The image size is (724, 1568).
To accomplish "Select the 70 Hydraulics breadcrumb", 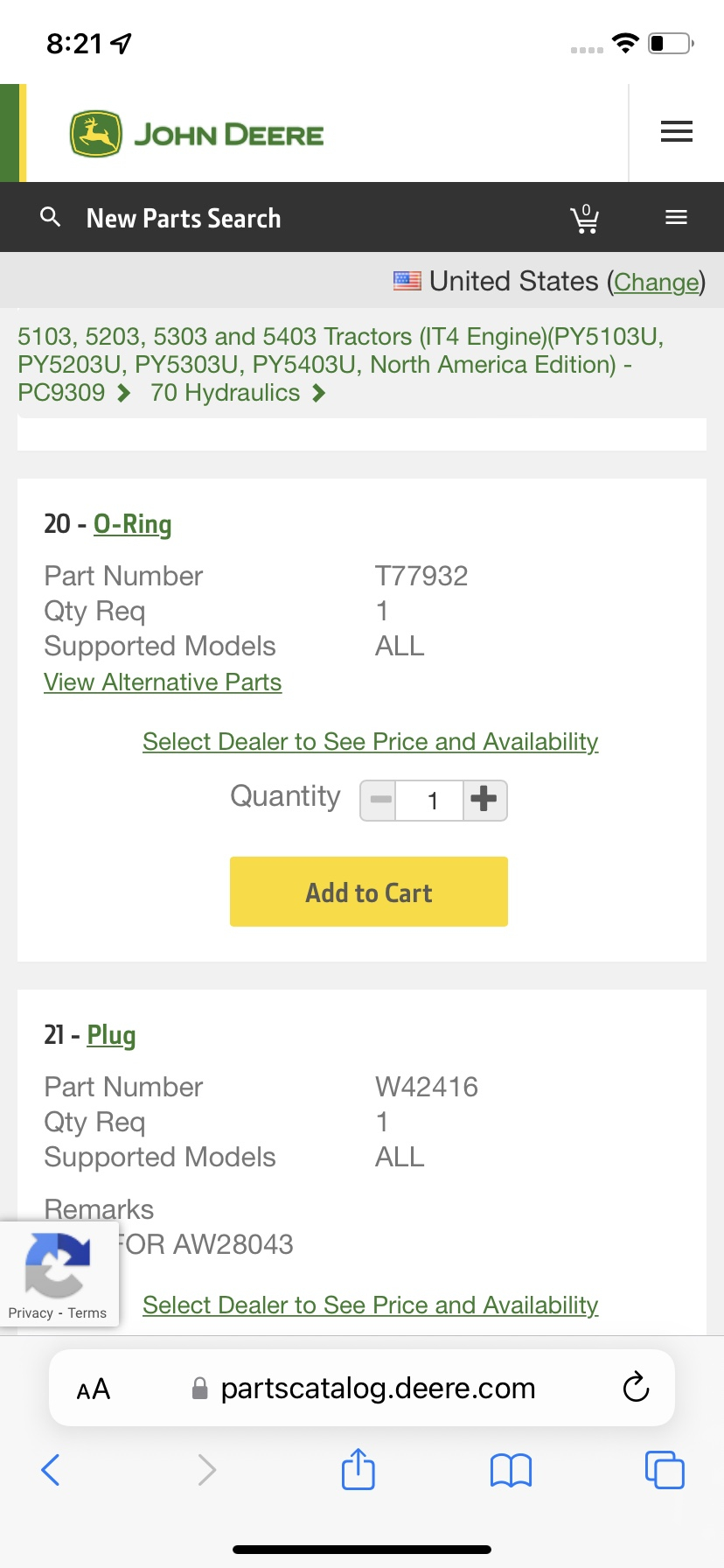I will coord(225,393).
